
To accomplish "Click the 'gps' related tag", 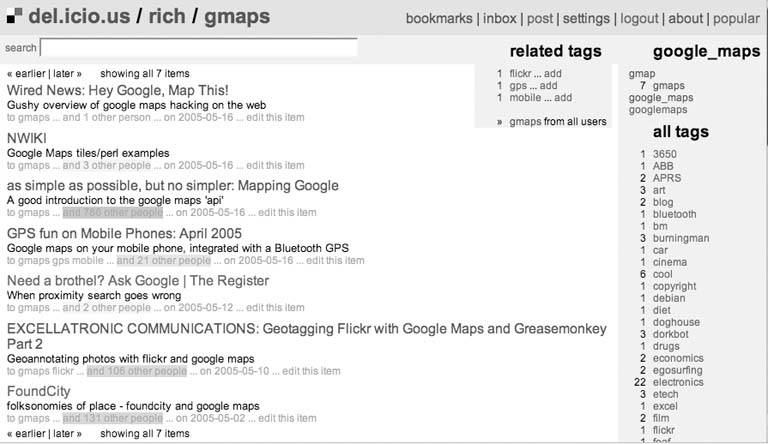I will click(x=518, y=86).
